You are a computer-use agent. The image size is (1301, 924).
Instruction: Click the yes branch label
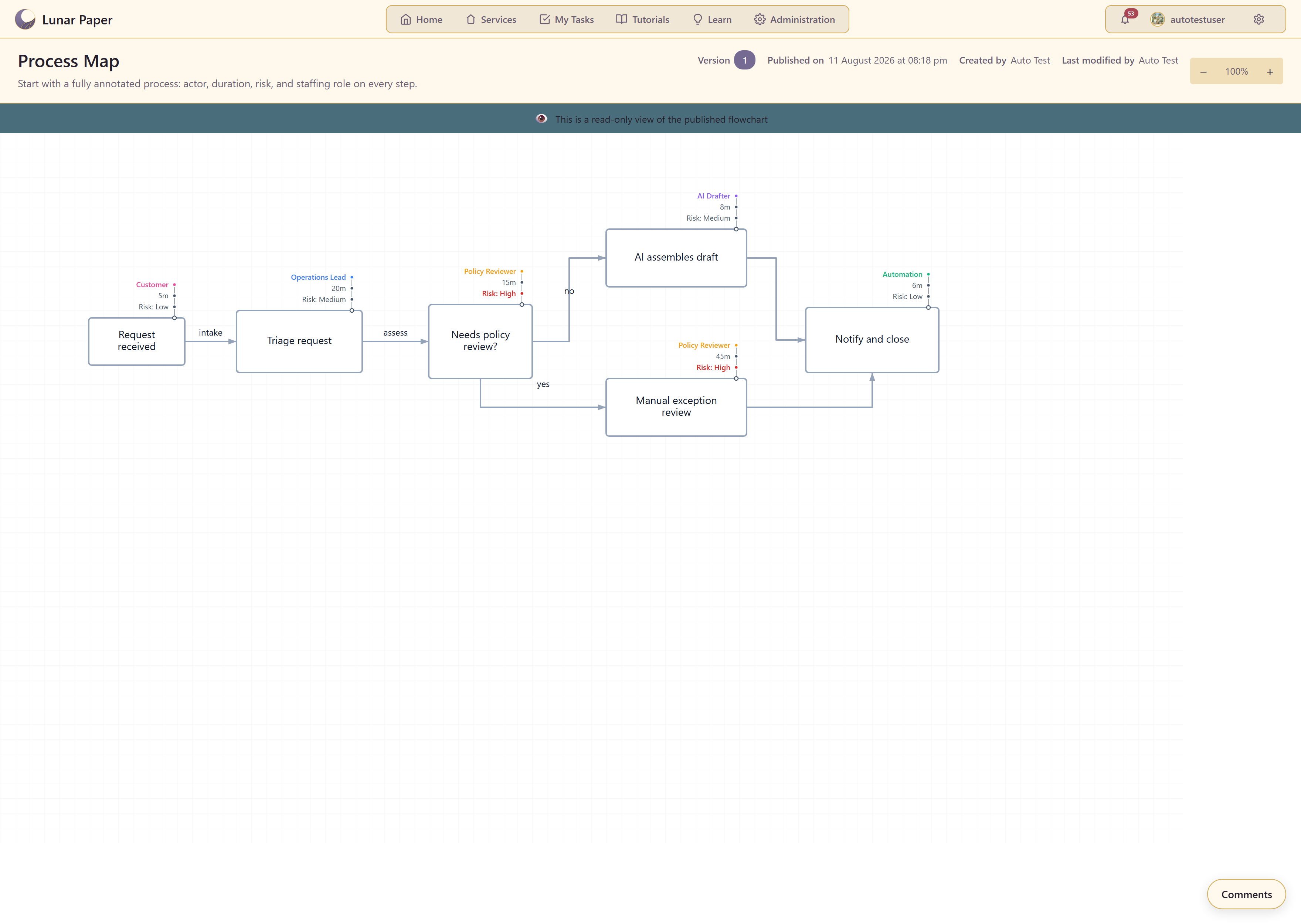point(543,384)
